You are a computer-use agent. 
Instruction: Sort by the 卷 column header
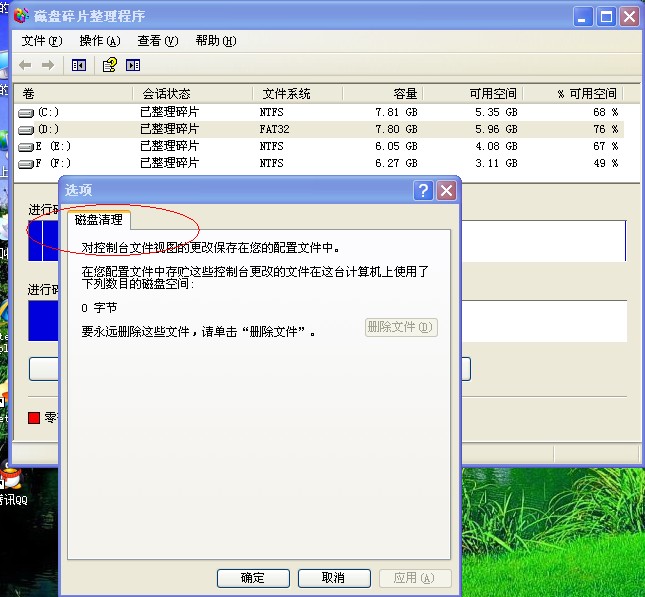click(74, 94)
